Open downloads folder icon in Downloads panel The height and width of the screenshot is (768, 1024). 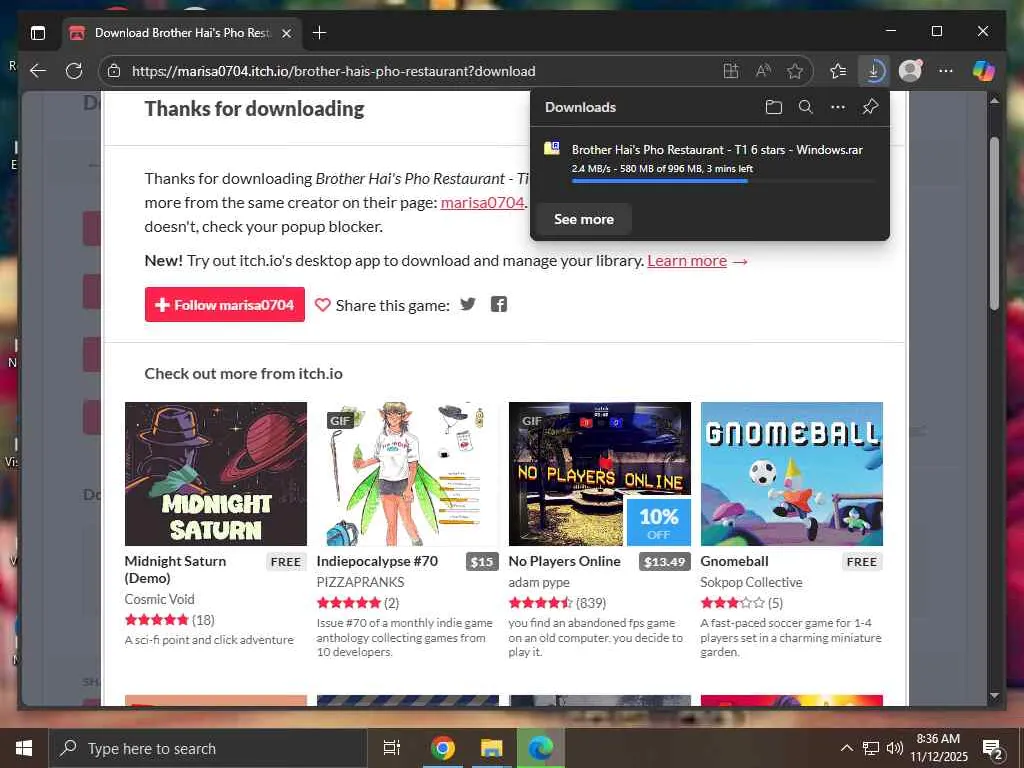point(774,107)
